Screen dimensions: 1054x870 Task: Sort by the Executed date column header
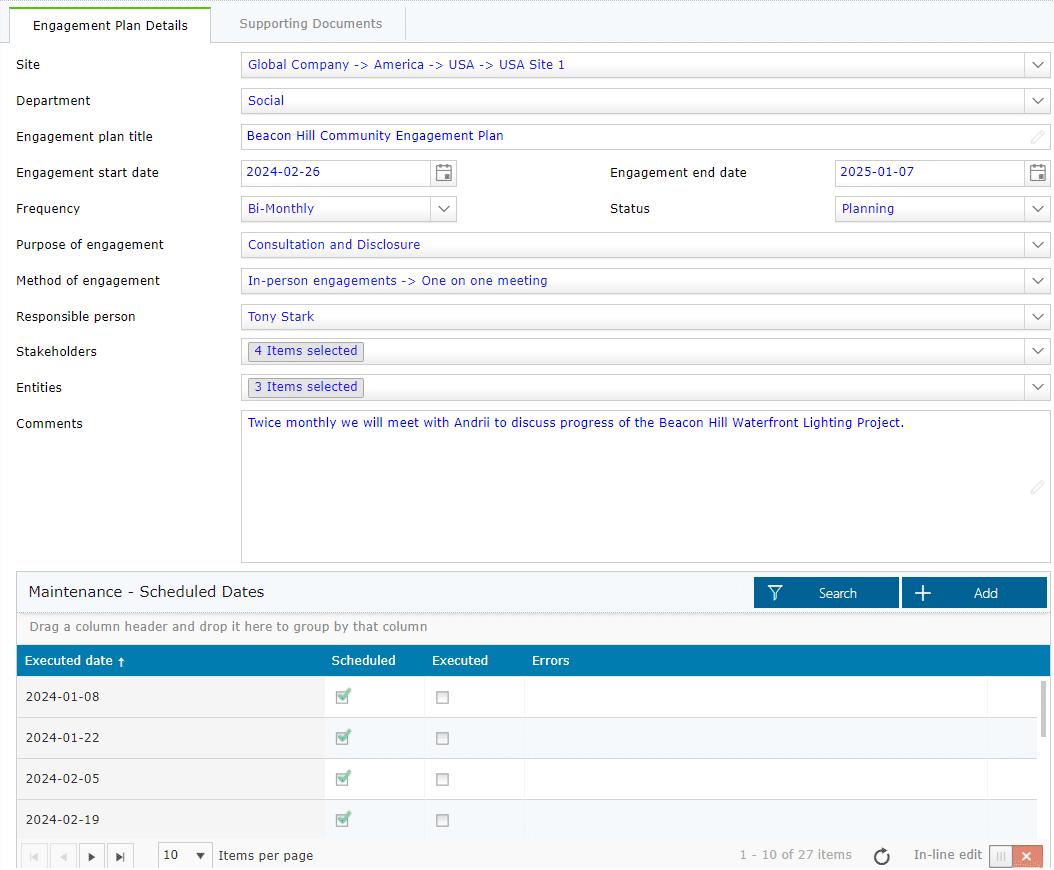point(75,660)
